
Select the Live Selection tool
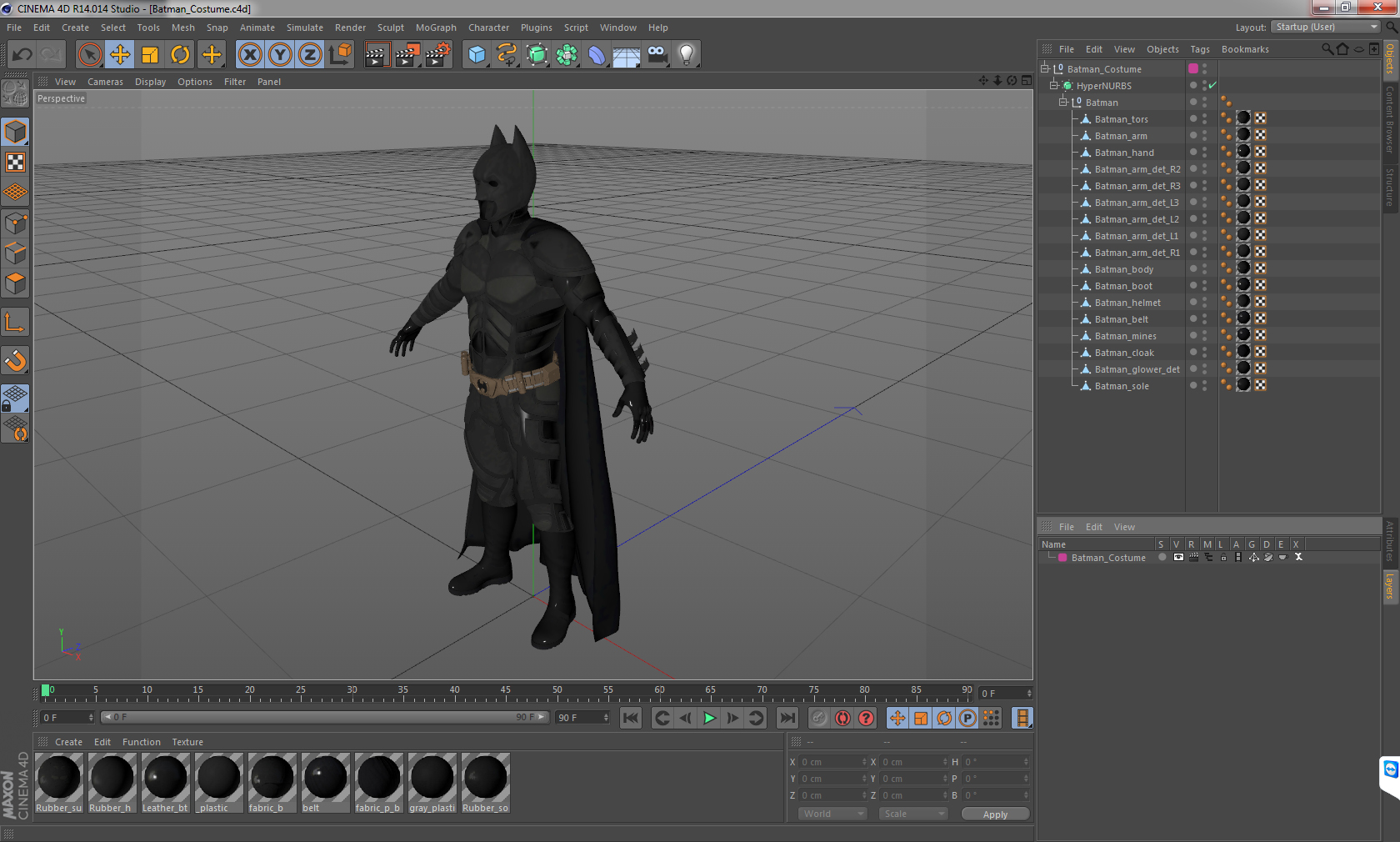pos(90,55)
